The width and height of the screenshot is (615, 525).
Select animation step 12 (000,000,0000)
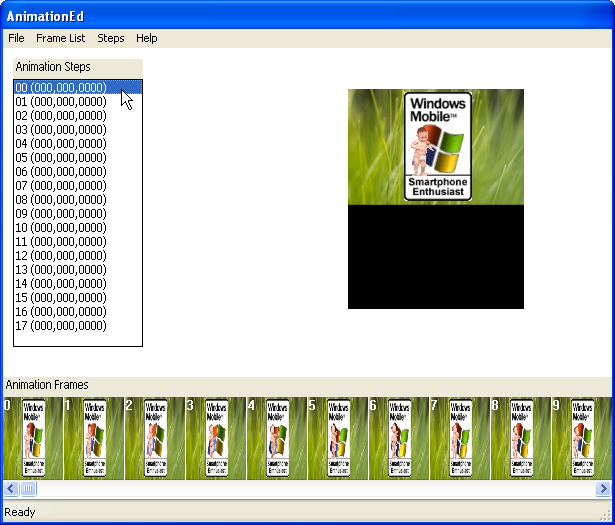tap(78, 255)
